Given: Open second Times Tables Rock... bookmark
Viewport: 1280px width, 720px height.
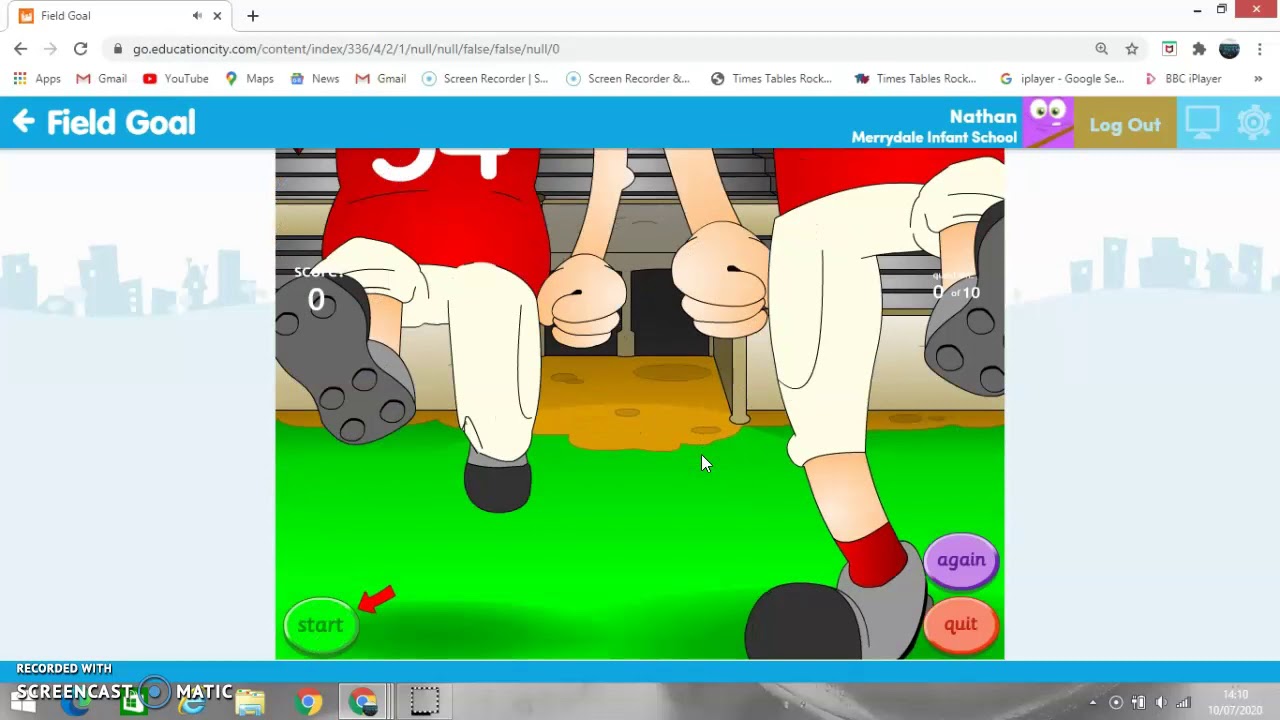Looking at the screenshot, I should click(915, 78).
